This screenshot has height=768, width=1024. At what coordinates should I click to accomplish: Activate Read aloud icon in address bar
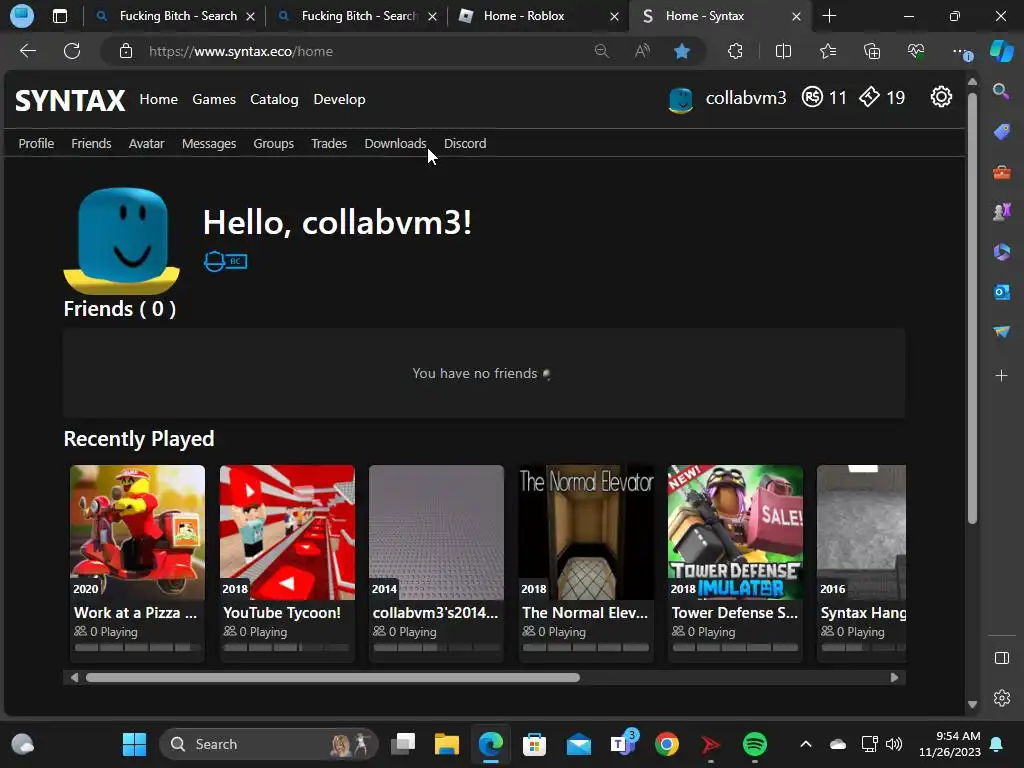pyautogui.click(x=643, y=51)
